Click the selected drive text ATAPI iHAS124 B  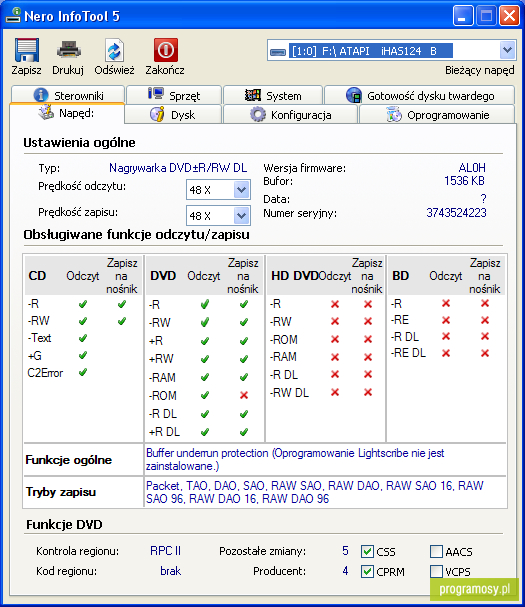point(371,51)
